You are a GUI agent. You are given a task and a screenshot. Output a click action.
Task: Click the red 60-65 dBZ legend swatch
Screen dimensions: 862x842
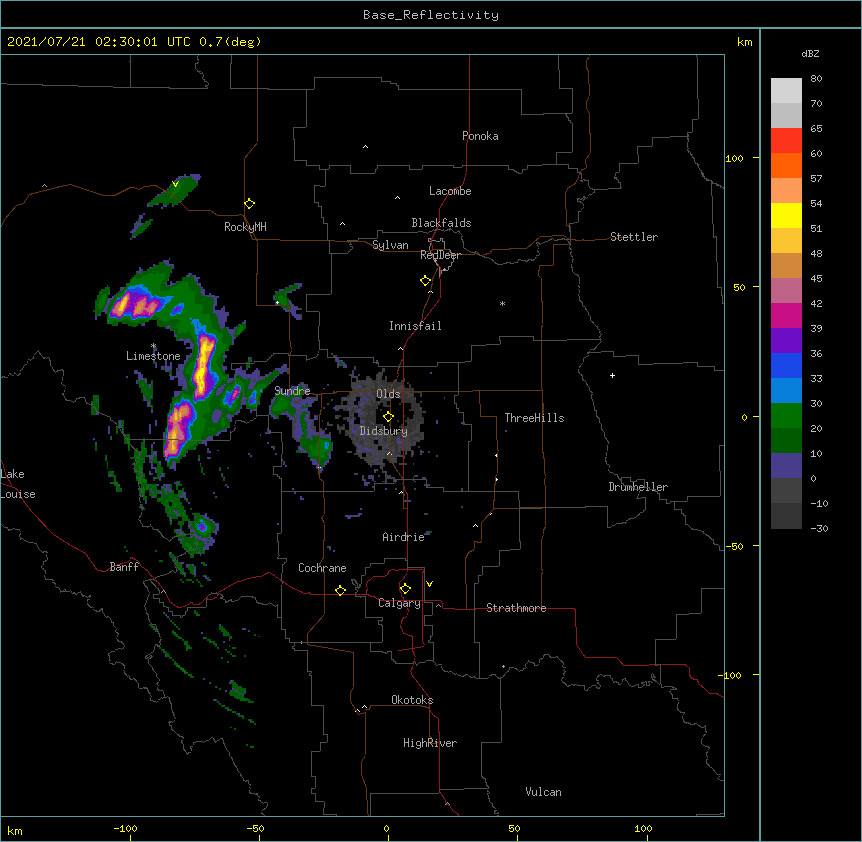(786, 141)
